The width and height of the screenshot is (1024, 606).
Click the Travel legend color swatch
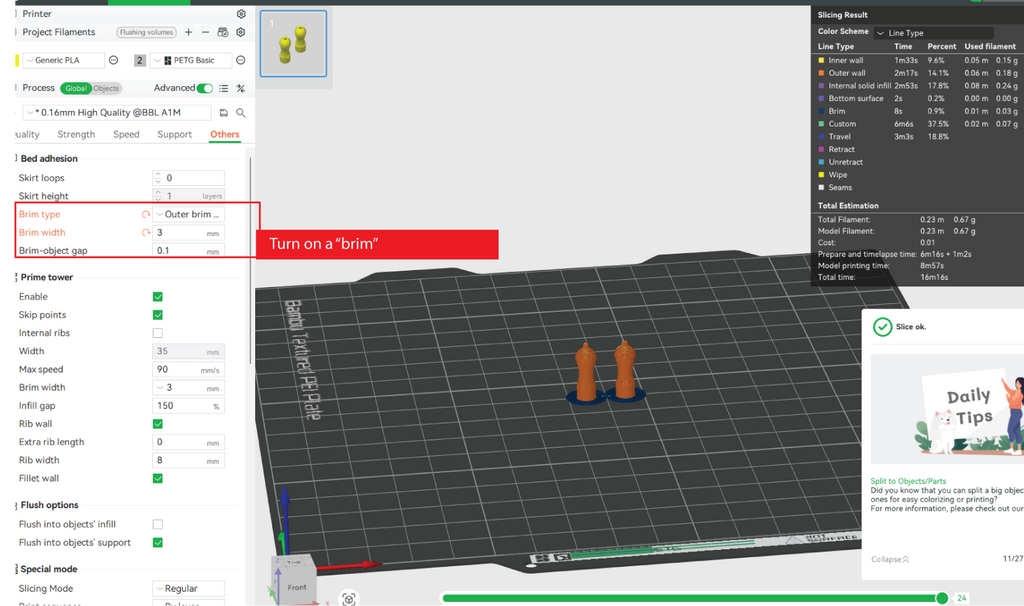[x=822, y=136]
